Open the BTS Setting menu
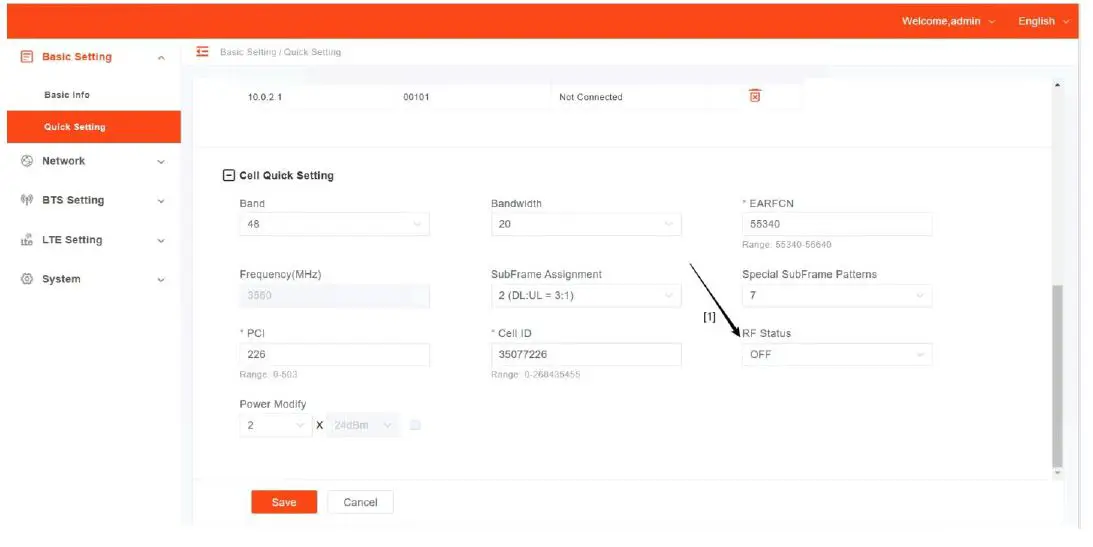The height and width of the screenshot is (547, 1093). pyautogui.click(x=94, y=200)
